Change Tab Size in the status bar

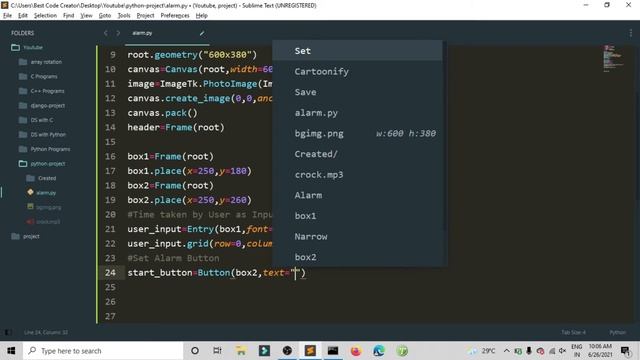click(x=573, y=332)
